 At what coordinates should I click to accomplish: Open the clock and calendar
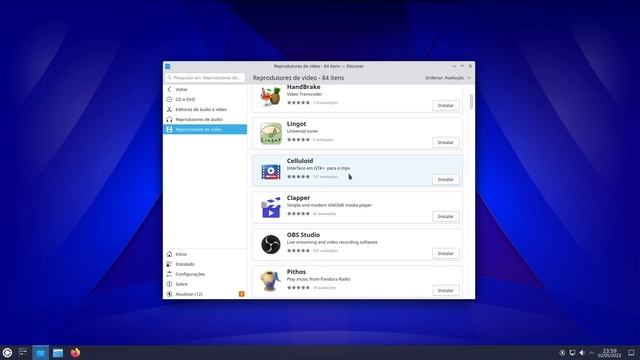609,353
